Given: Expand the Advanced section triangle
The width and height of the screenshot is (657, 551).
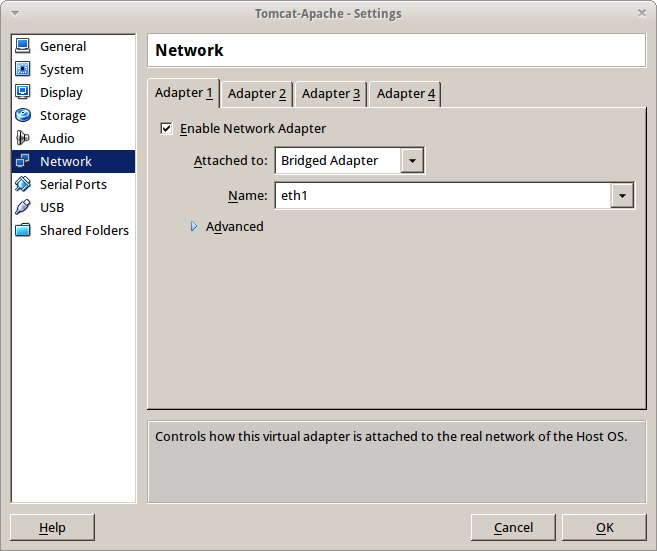Looking at the screenshot, I should [194, 226].
